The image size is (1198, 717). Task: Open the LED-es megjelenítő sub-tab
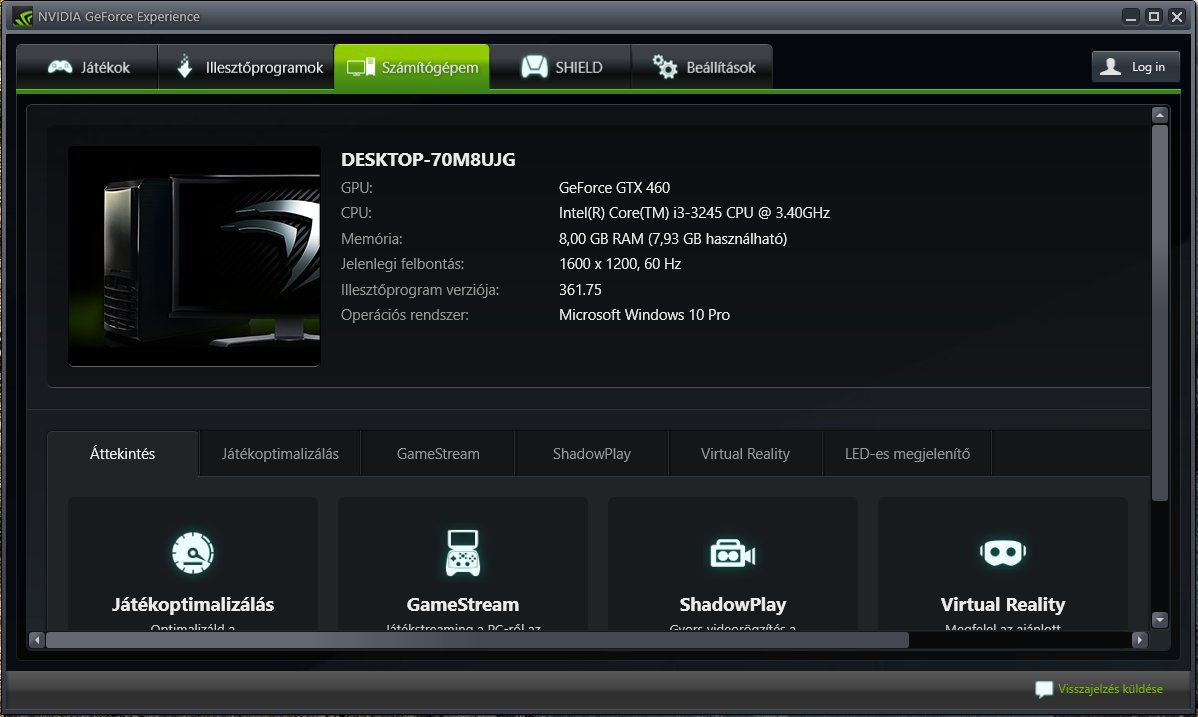point(907,453)
